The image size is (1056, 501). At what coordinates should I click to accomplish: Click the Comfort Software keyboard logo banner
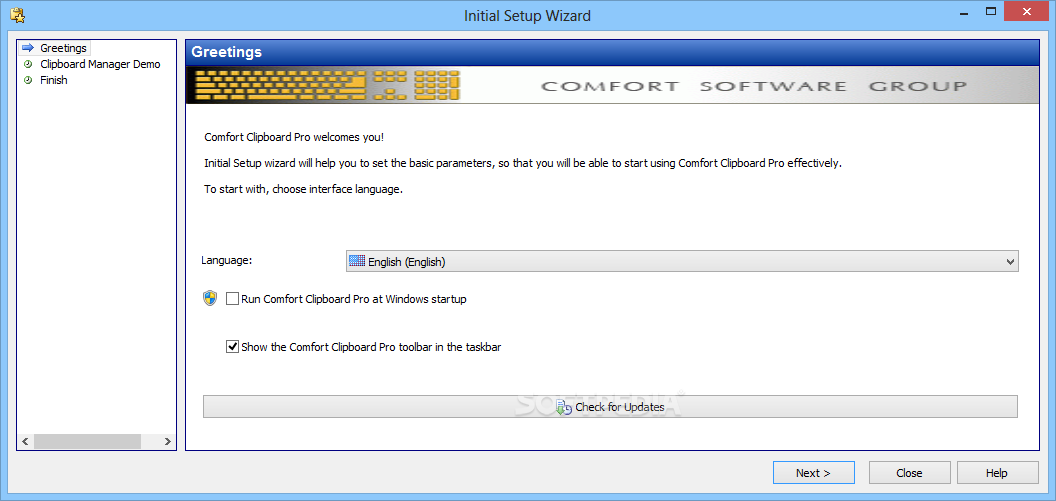(612, 85)
